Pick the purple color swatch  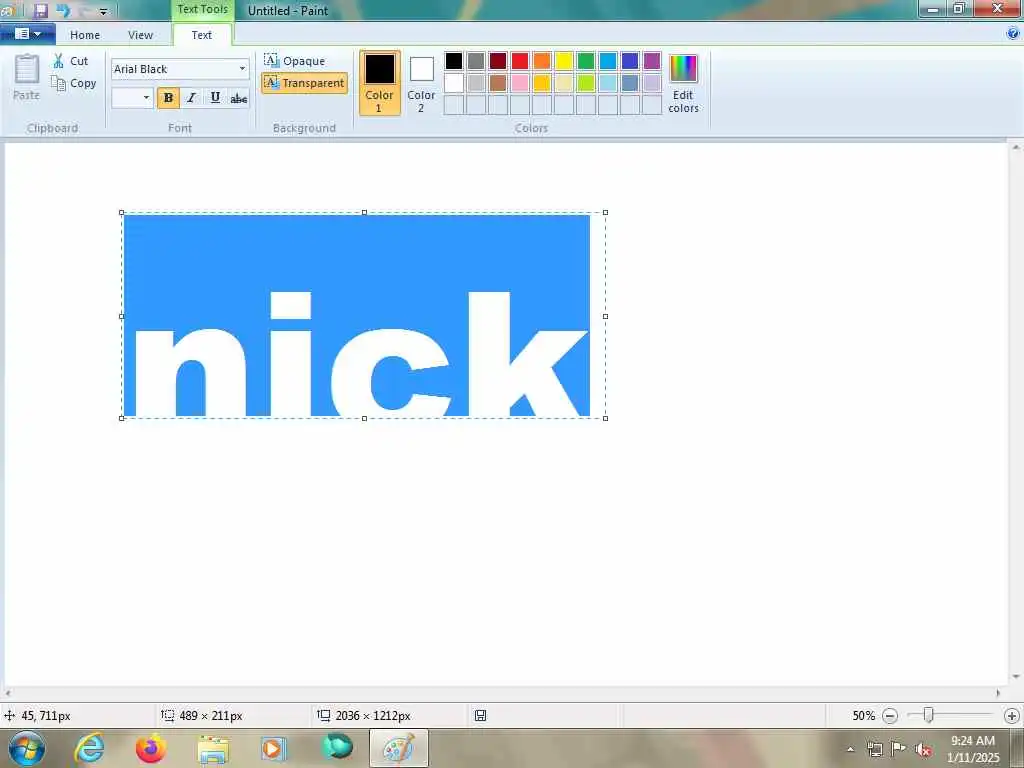click(x=652, y=61)
